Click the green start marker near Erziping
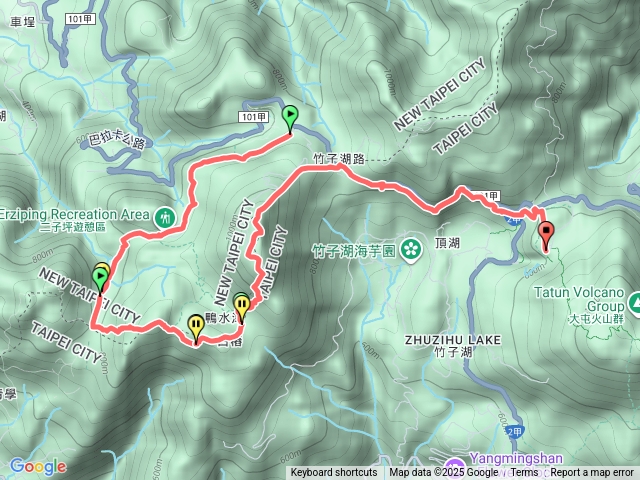The height and width of the screenshot is (480, 640). point(100,281)
